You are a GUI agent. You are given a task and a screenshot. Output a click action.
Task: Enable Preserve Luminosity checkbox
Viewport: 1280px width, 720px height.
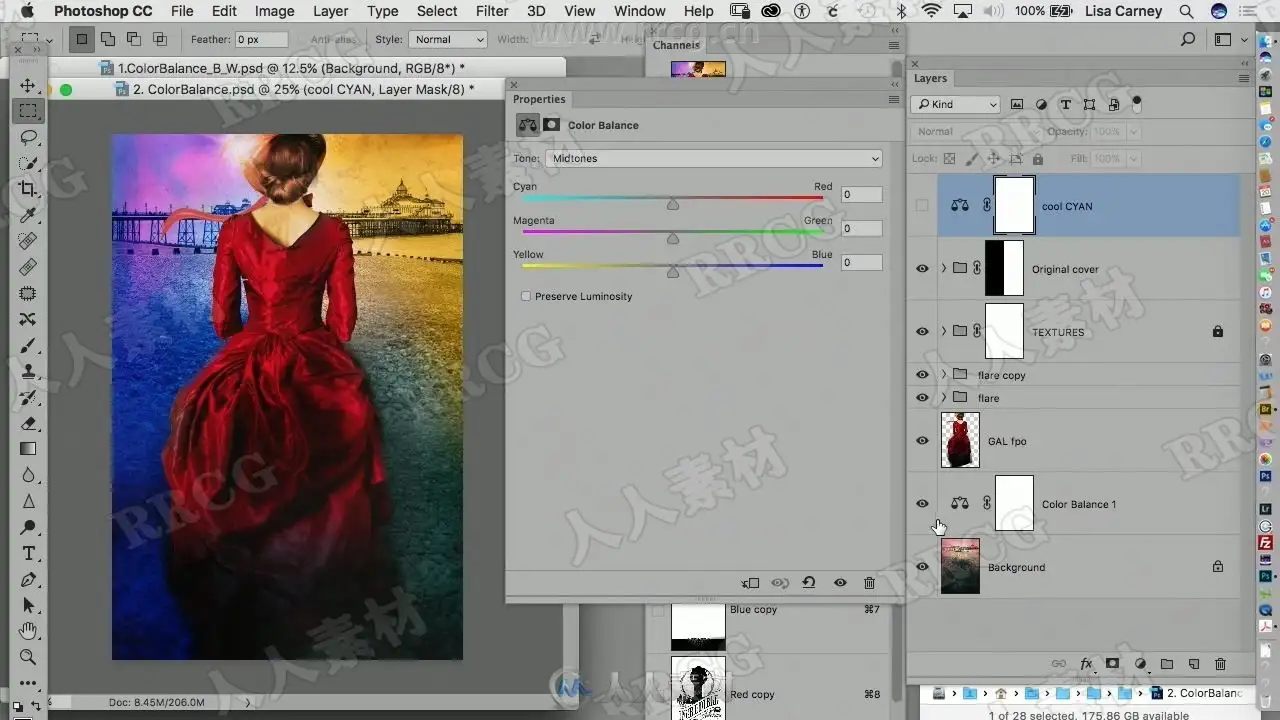526,297
